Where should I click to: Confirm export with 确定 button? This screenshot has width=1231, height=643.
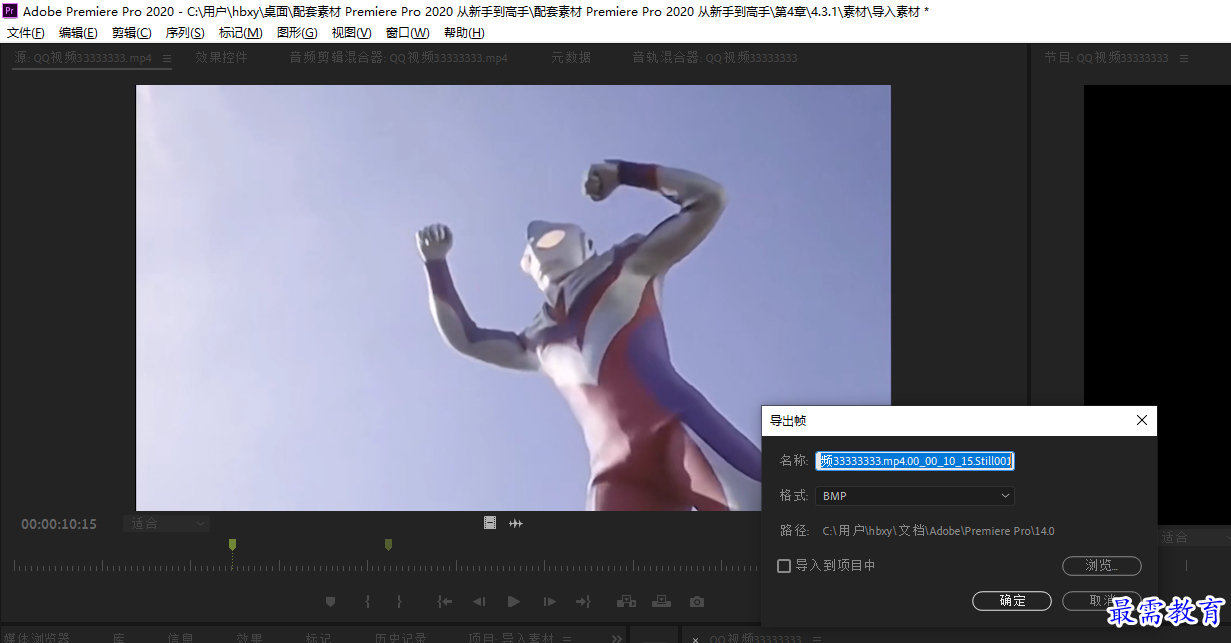click(1012, 601)
